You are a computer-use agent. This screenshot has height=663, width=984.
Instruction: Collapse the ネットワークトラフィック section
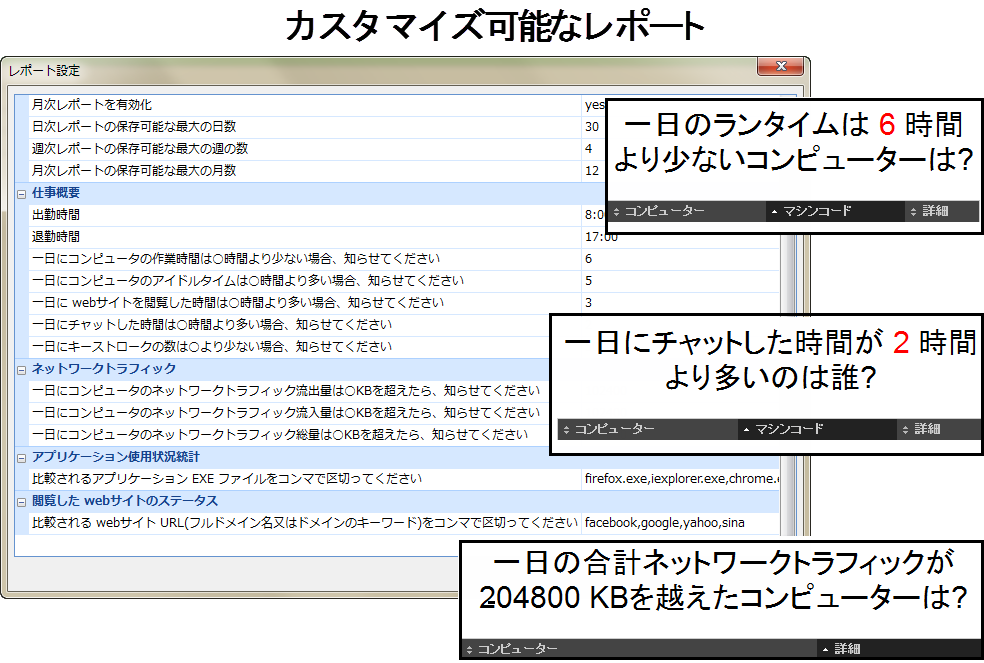[x=22, y=369]
